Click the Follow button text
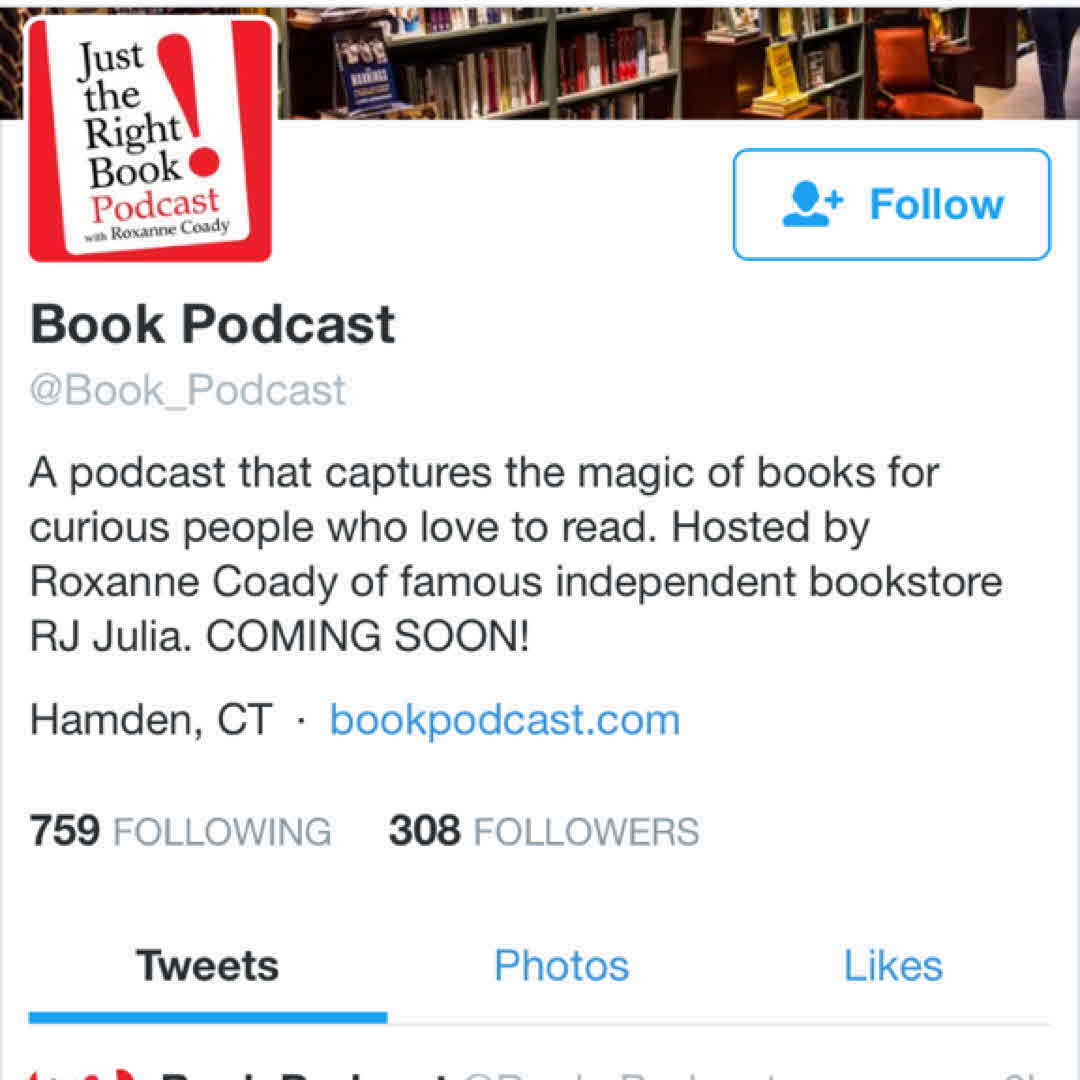Screen dimensions: 1080x1080 (937, 204)
